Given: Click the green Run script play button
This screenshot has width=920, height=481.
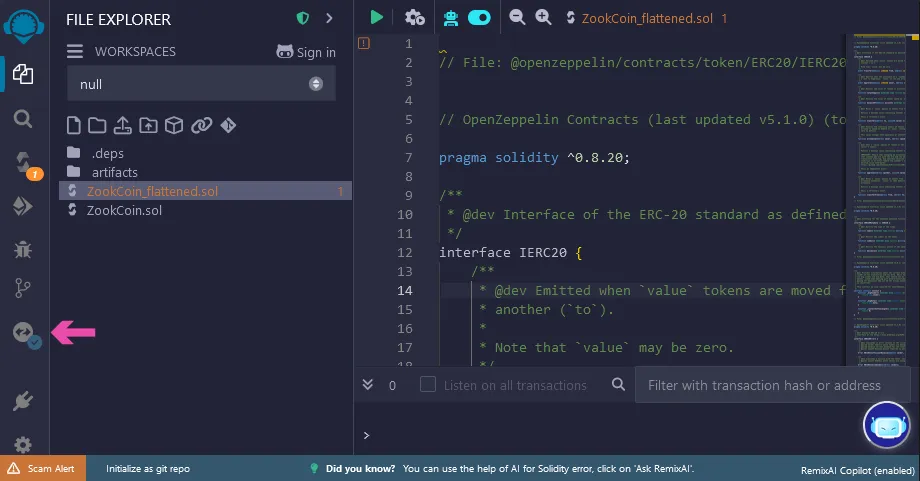Looking at the screenshot, I should tap(376, 18).
